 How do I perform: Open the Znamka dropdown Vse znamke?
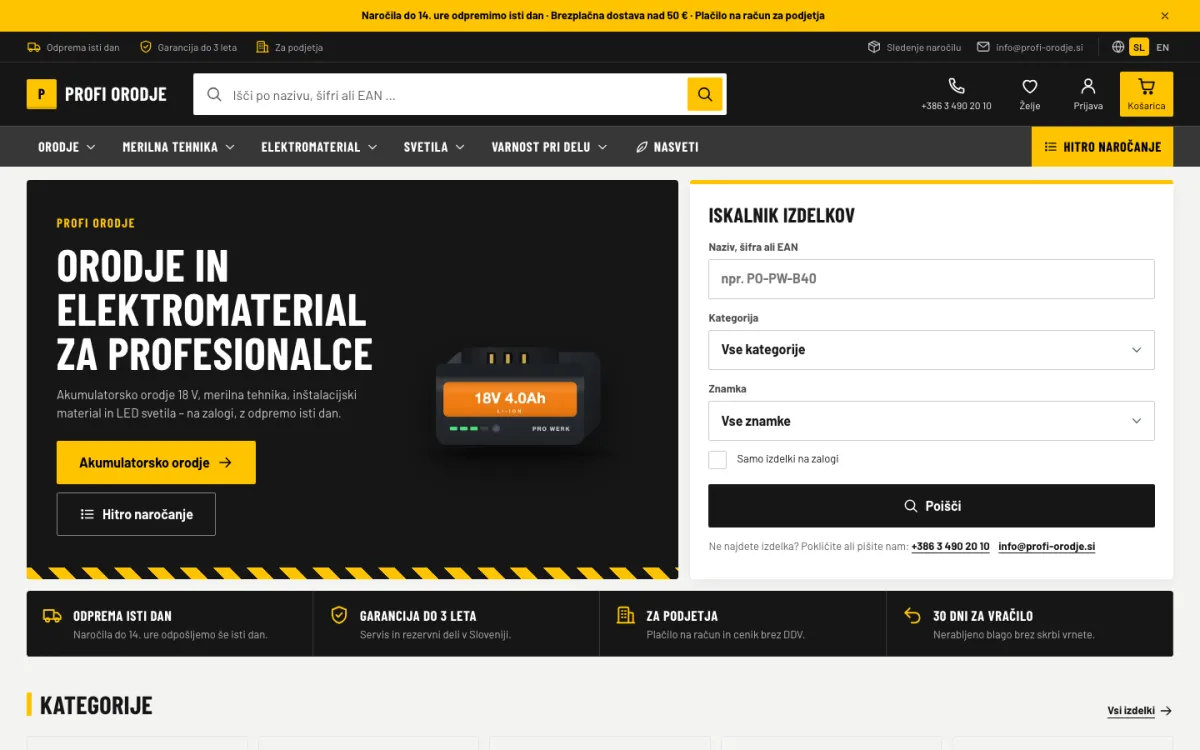coord(931,421)
